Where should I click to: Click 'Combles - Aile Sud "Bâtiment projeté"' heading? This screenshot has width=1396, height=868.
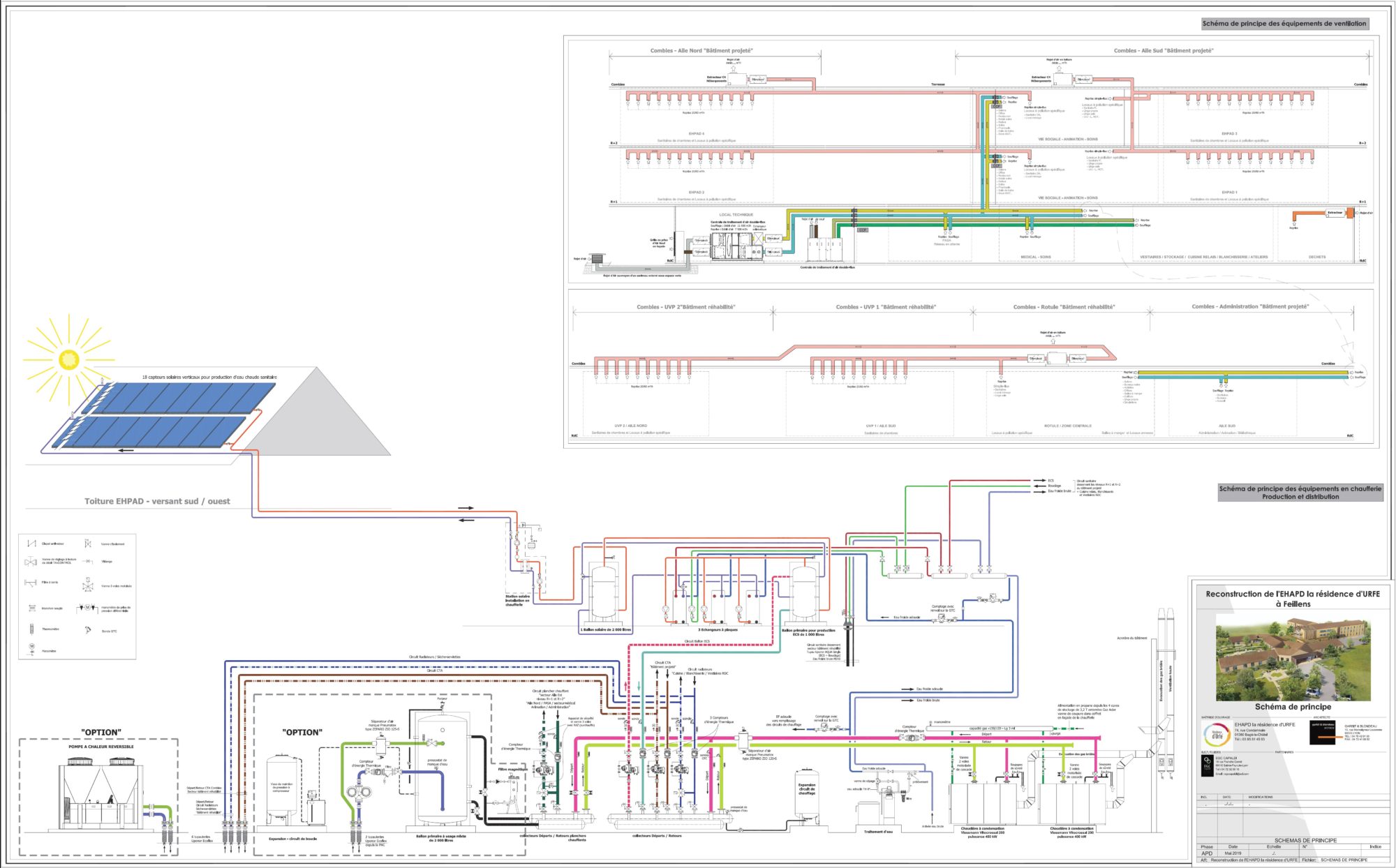tap(1164, 50)
